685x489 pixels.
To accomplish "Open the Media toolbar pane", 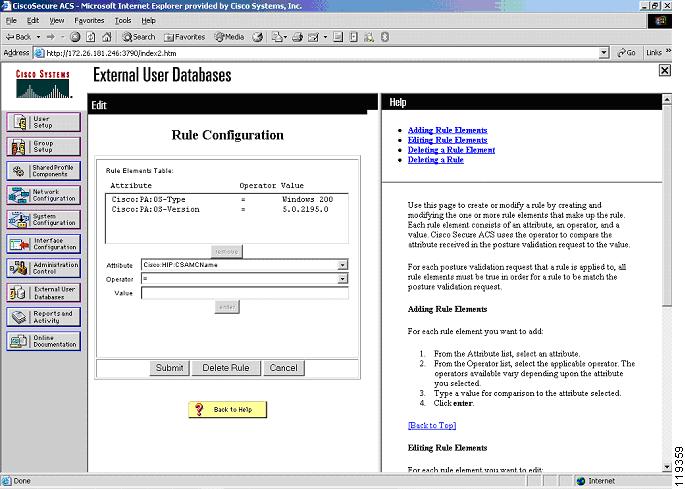I will pos(229,37).
